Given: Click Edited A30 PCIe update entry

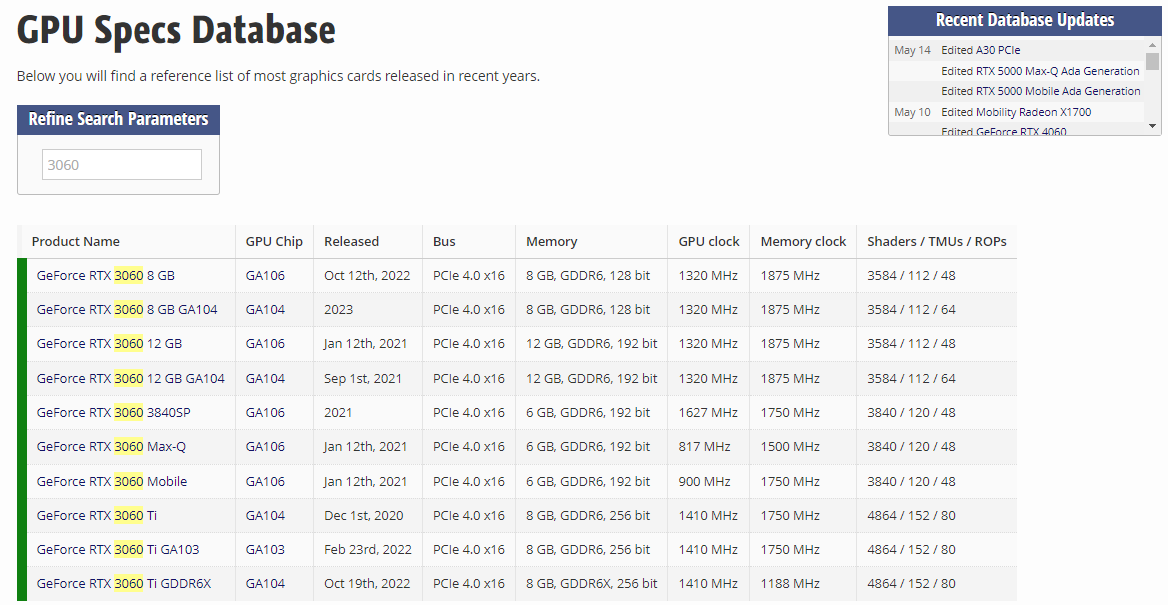Looking at the screenshot, I should [x=980, y=50].
